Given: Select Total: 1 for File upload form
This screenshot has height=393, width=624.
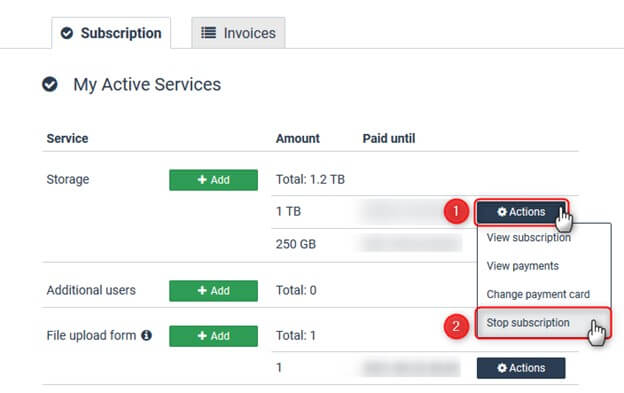Looking at the screenshot, I should point(296,335).
